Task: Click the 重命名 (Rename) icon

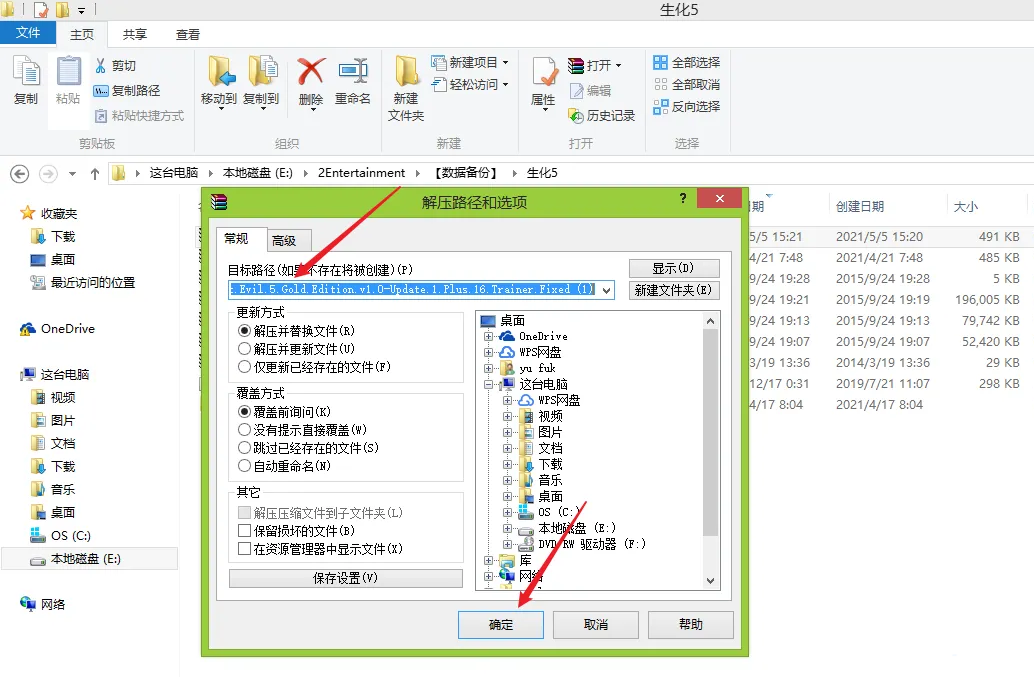Action: click(x=353, y=75)
